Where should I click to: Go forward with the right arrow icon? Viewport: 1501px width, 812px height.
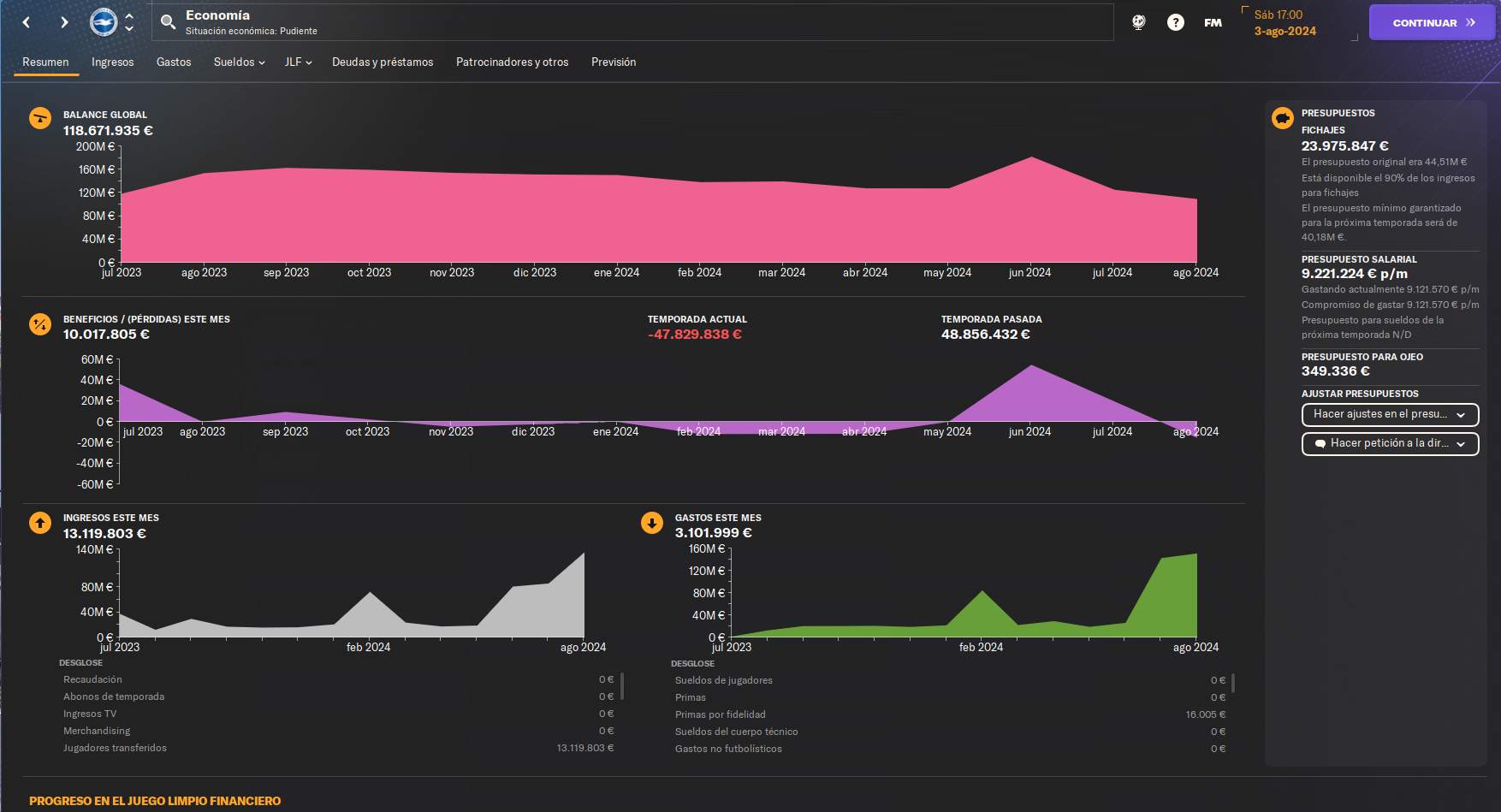(x=64, y=22)
